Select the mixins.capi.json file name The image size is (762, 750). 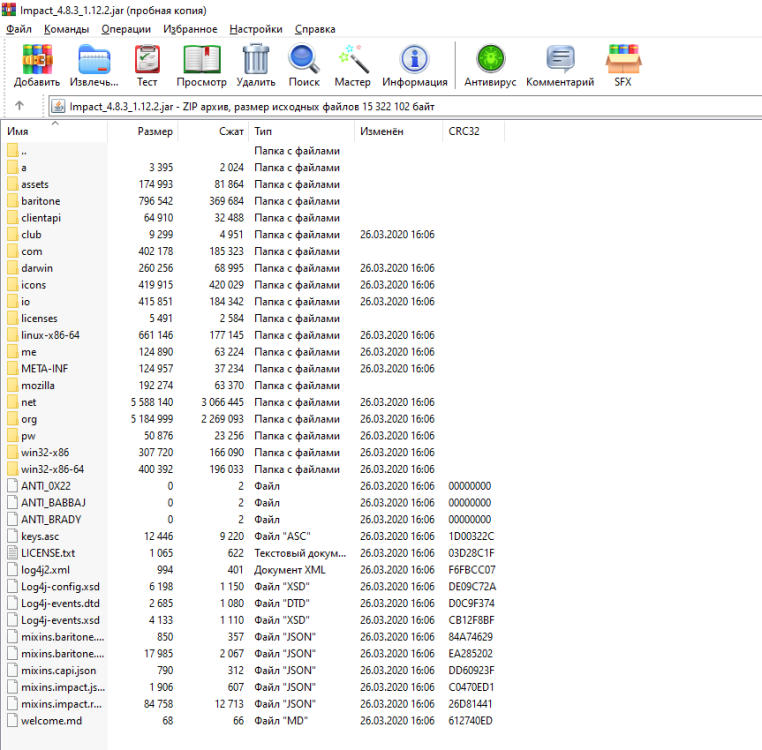click(59, 670)
